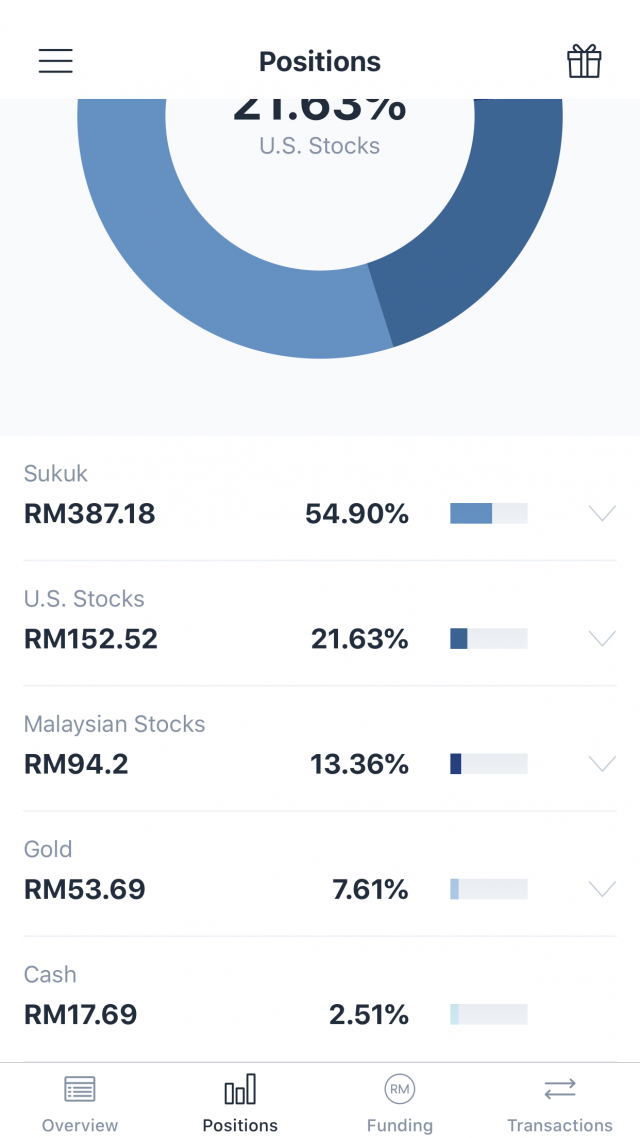This screenshot has width=640, height=1138.
Task: Open the Malaysian Stocks details dropdown
Action: [602, 763]
